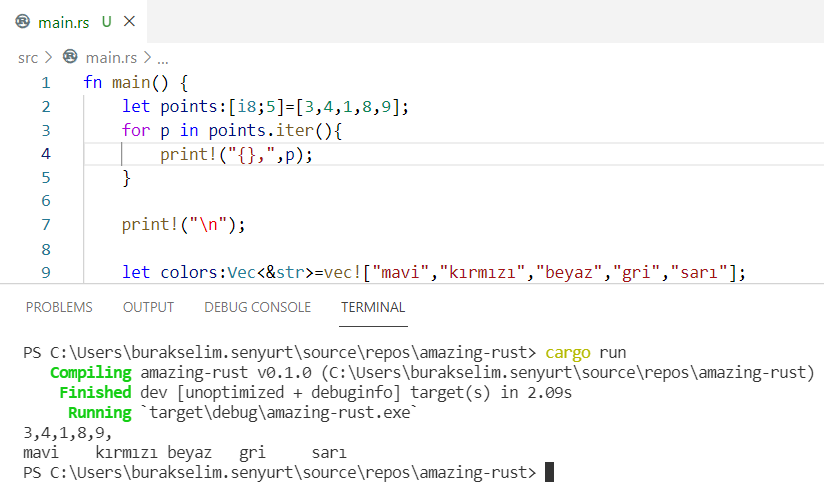Close the main.rs editor tab
This screenshot has width=824, height=483.
click(130, 21)
